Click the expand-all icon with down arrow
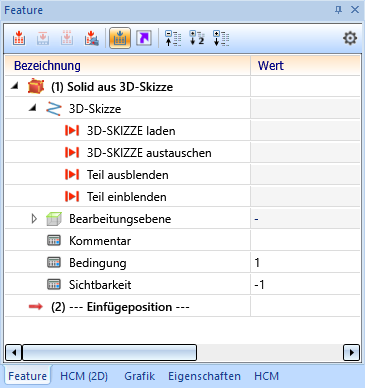The height and width of the screenshot is (388, 365). 221,38
